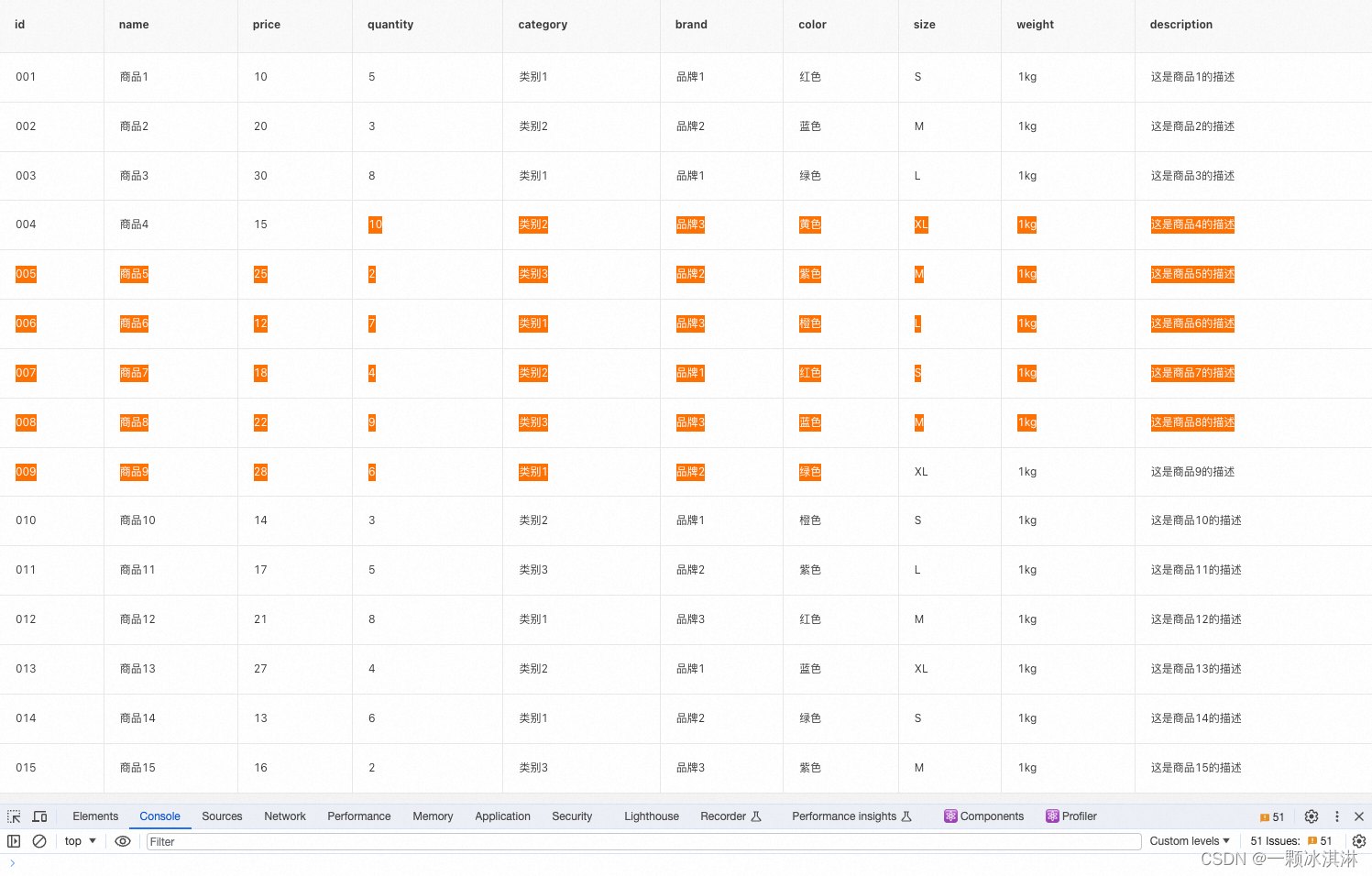1372x876 pixels.
Task: Click highlighted color cell 黄色 in row 004
Action: [x=810, y=224]
